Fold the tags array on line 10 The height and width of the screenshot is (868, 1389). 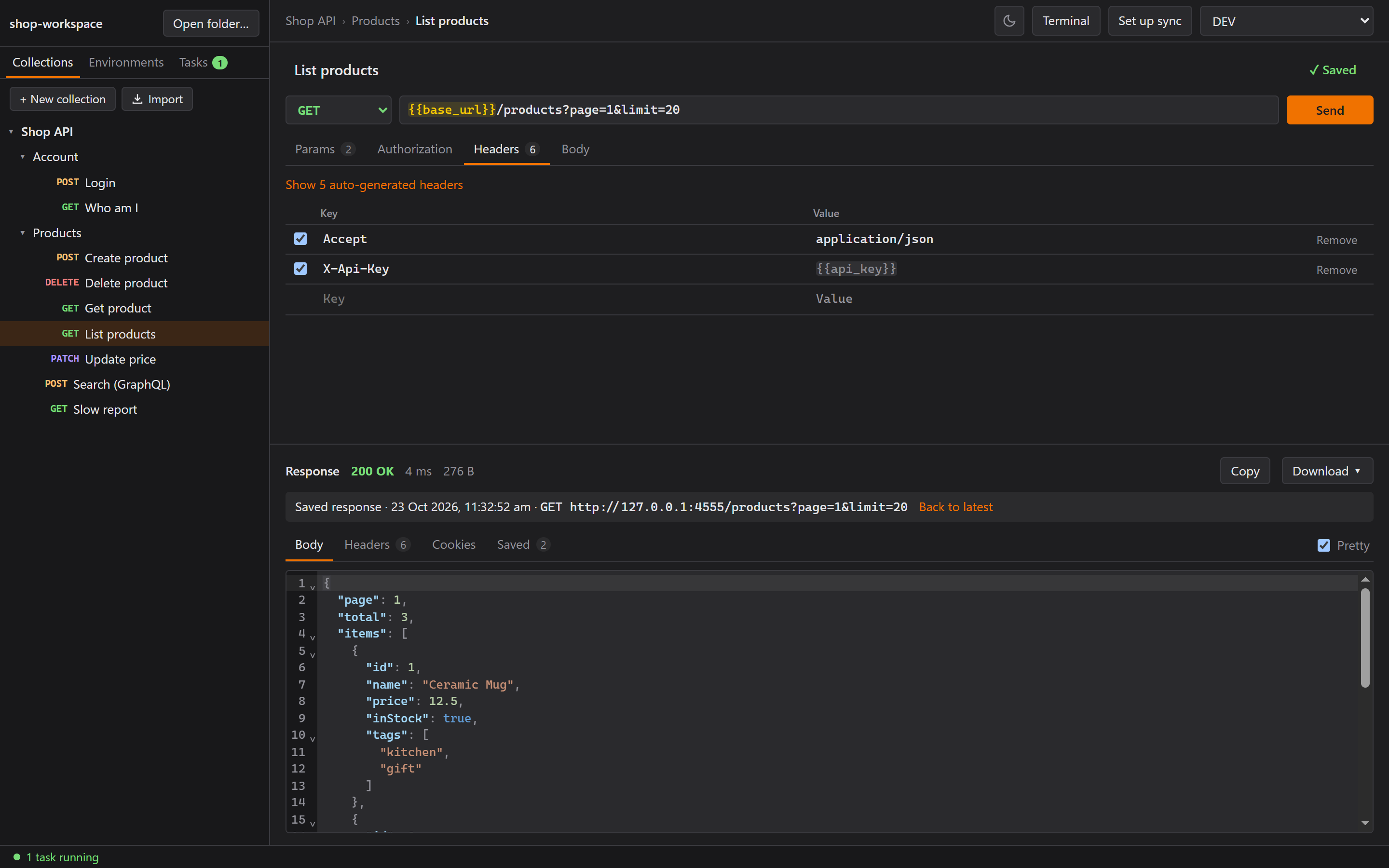(x=313, y=738)
